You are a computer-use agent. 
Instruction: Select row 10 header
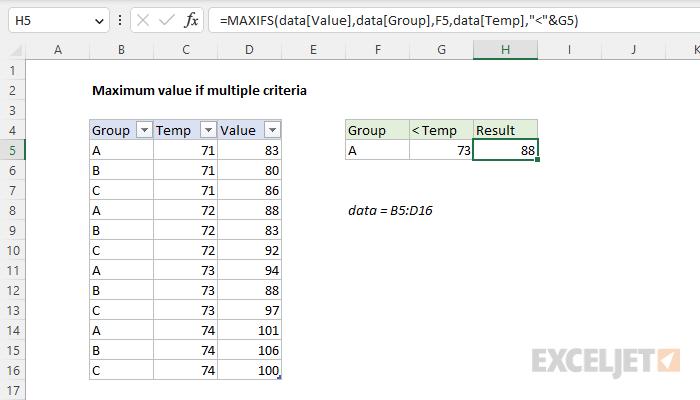point(12,250)
